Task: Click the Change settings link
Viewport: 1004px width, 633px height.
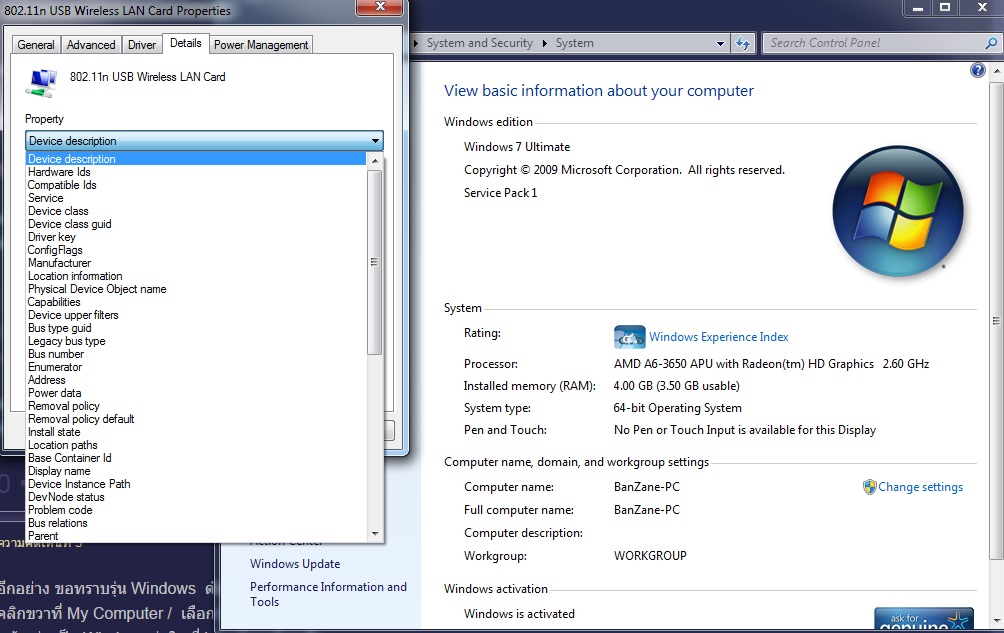Action: point(920,487)
